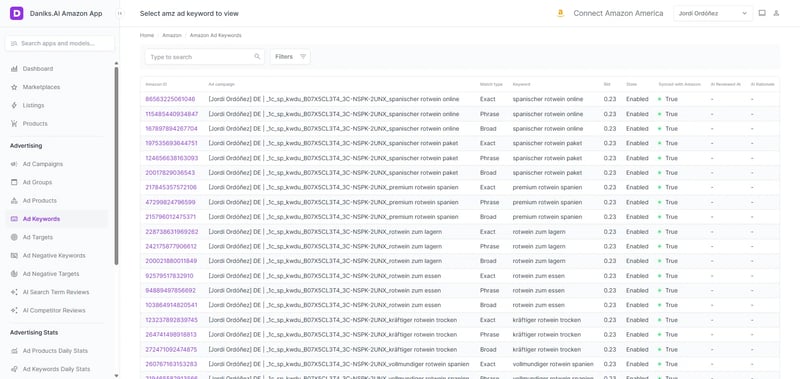Click the Advertising Stats section heading

point(34,333)
